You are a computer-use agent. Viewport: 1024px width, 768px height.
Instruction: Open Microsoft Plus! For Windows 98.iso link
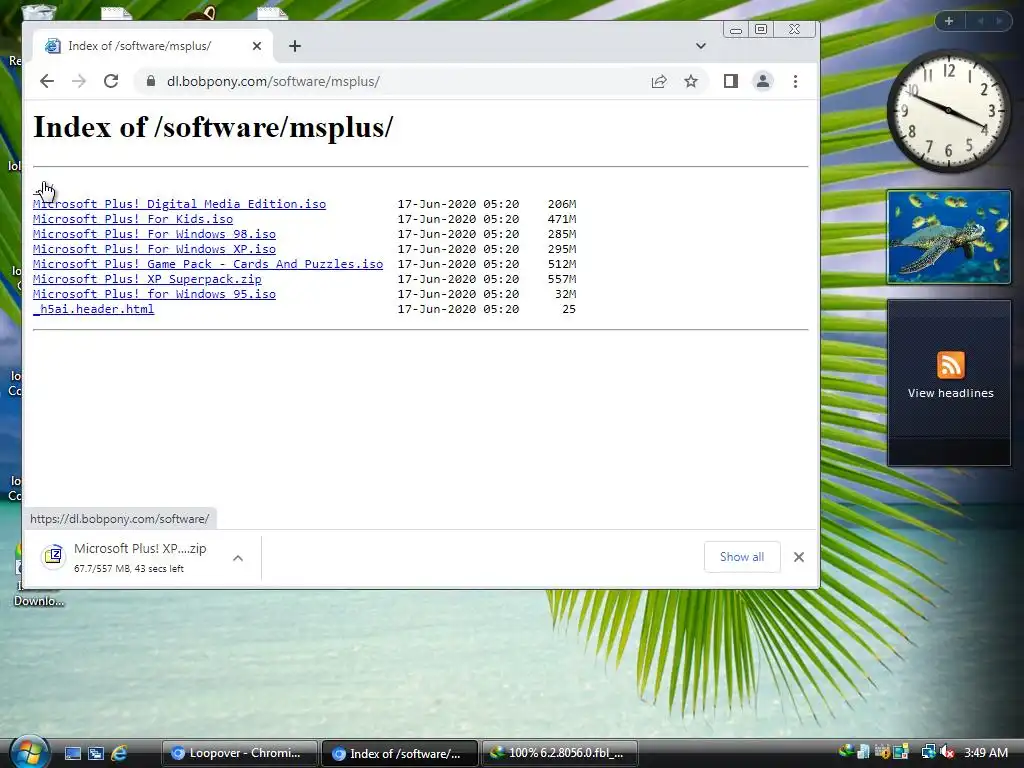(154, 234)
